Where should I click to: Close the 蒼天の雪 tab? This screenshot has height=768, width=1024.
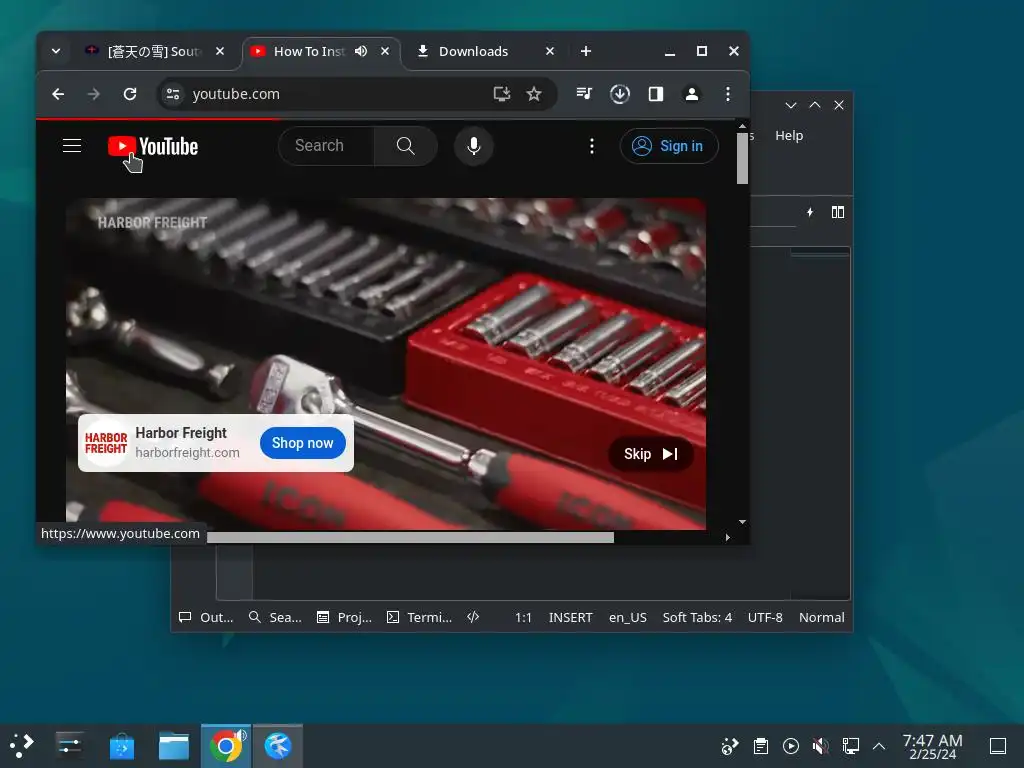[x=220, y=51]
